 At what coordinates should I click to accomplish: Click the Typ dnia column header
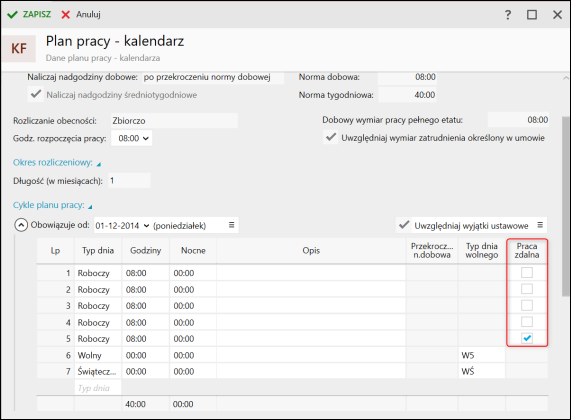[98, 251]
